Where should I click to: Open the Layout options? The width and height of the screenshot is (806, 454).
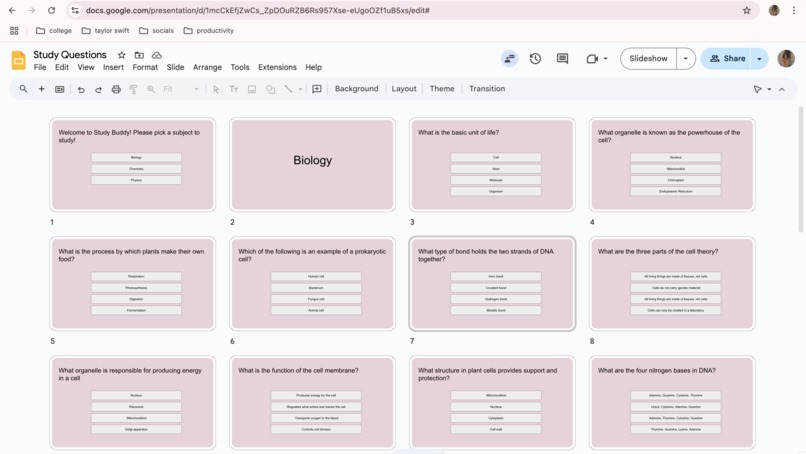pyautogui.click(x=404, y=88)
